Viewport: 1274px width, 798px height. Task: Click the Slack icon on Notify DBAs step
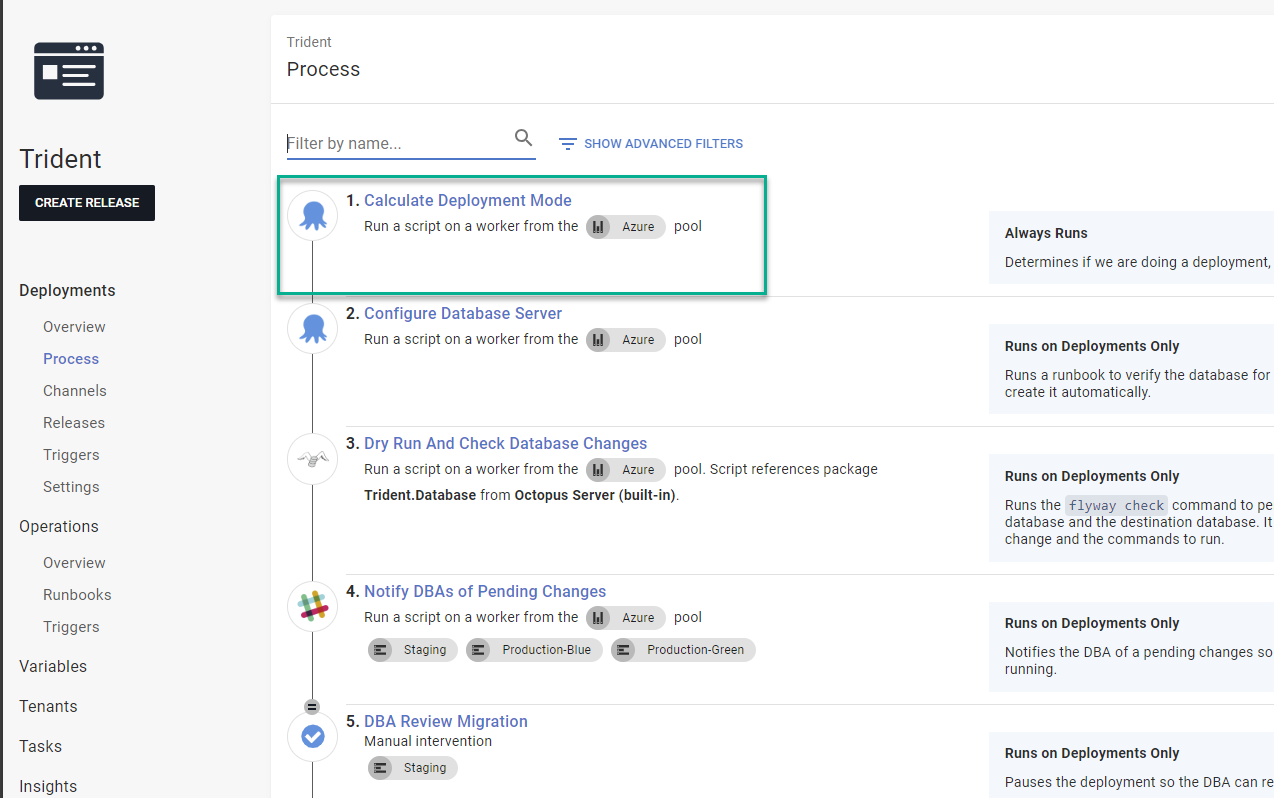(x=312, y=606)
